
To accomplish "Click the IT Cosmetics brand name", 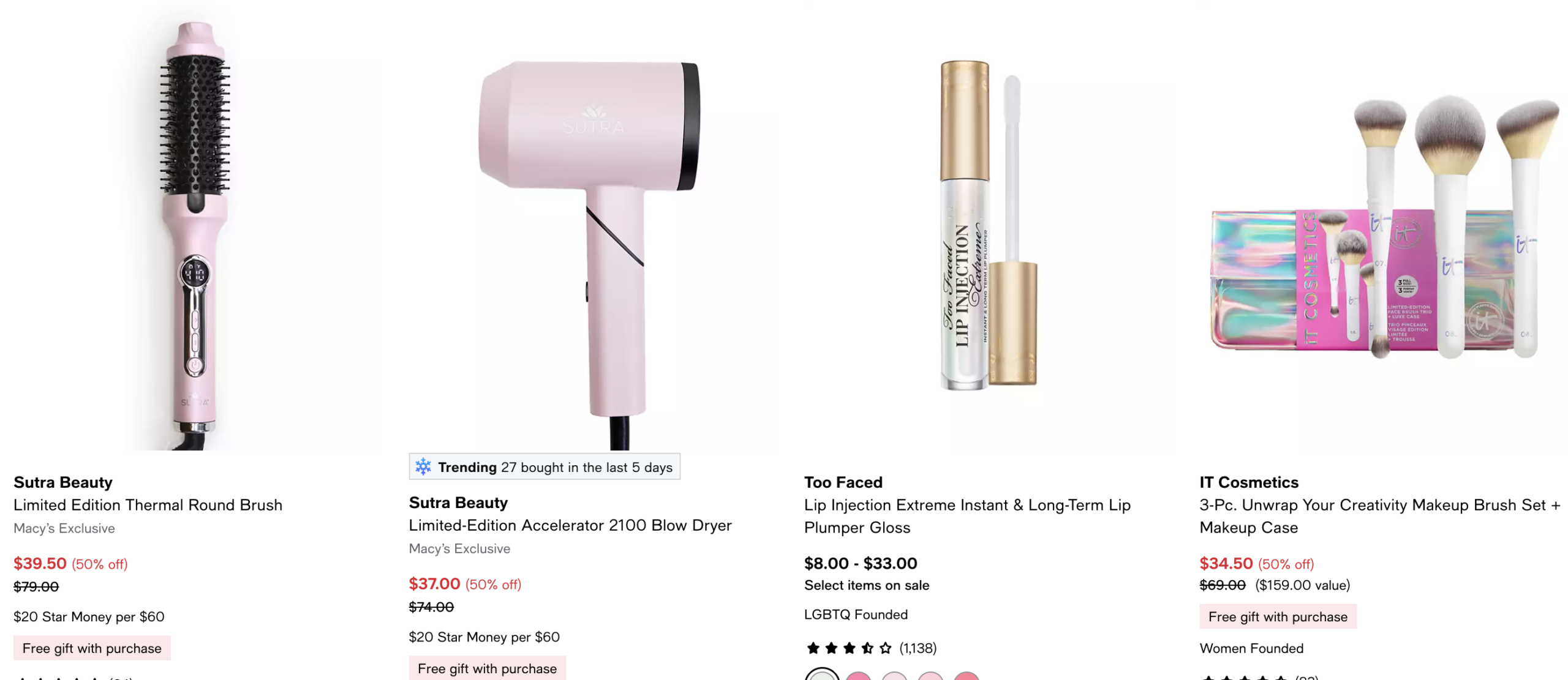I will [x=1248, y=482].
